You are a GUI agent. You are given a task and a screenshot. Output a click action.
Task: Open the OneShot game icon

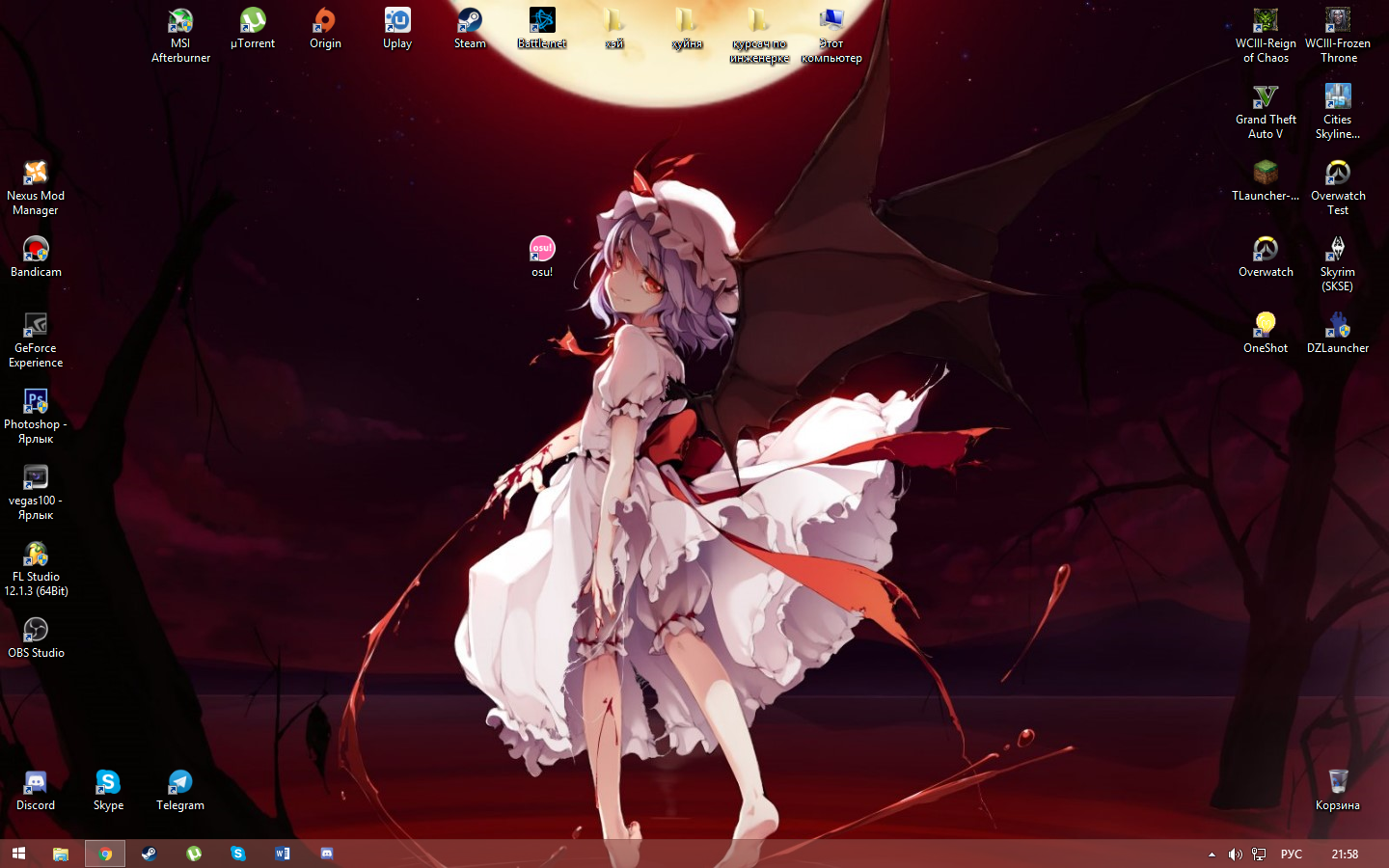(1266, 333)
